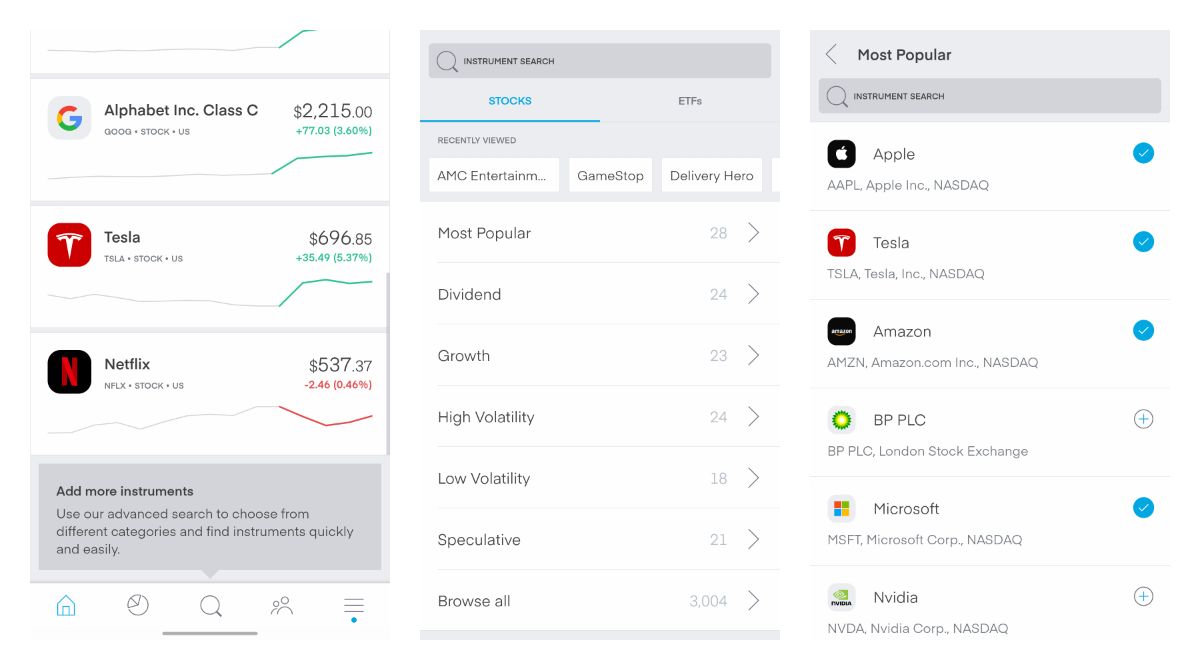Tap the BP PLC logo icon

pyautogui.click(x=842, y=420)
